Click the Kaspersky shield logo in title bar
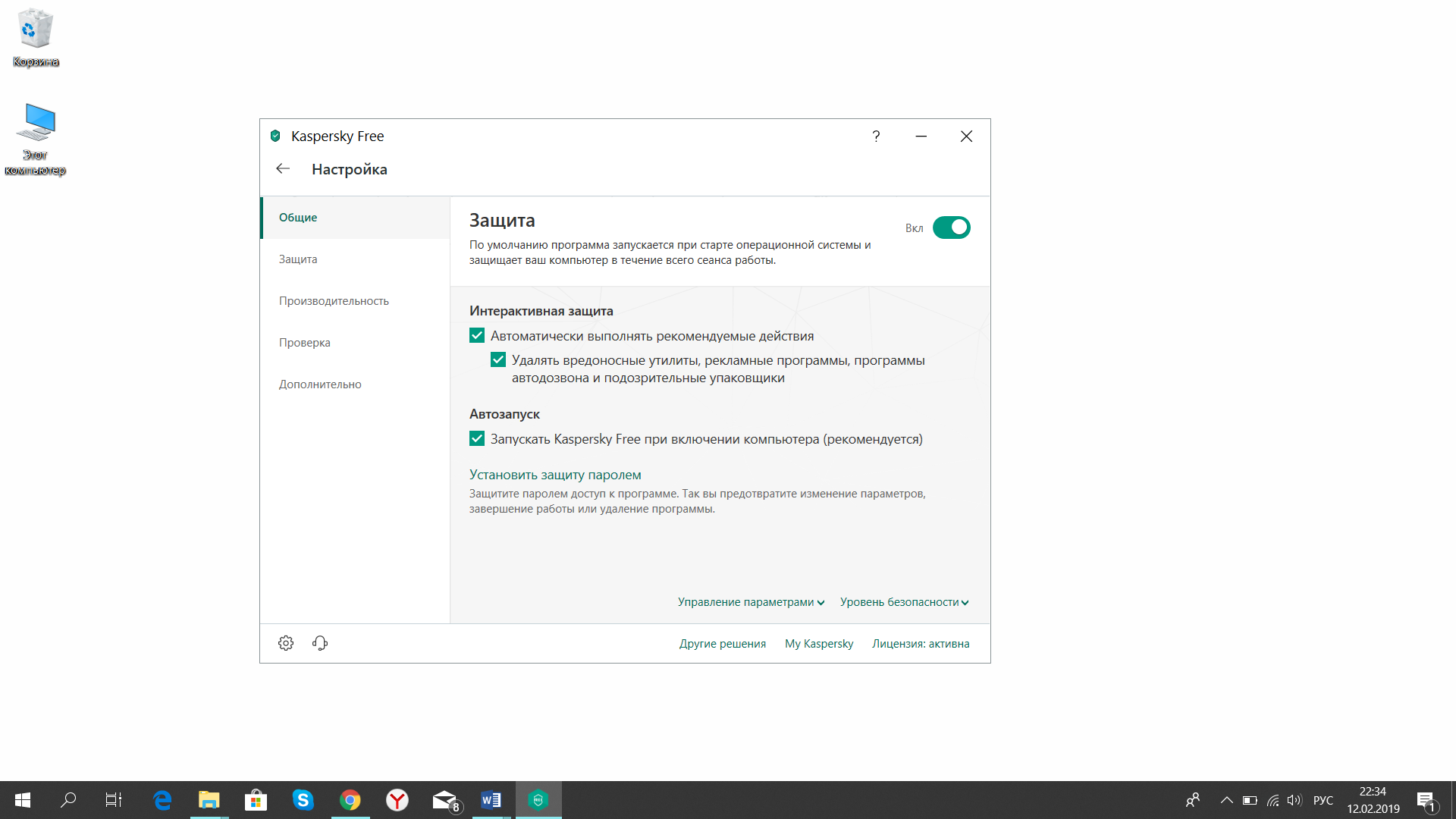The height and width of the screenshot is (819, 1456). click(275, 136)
